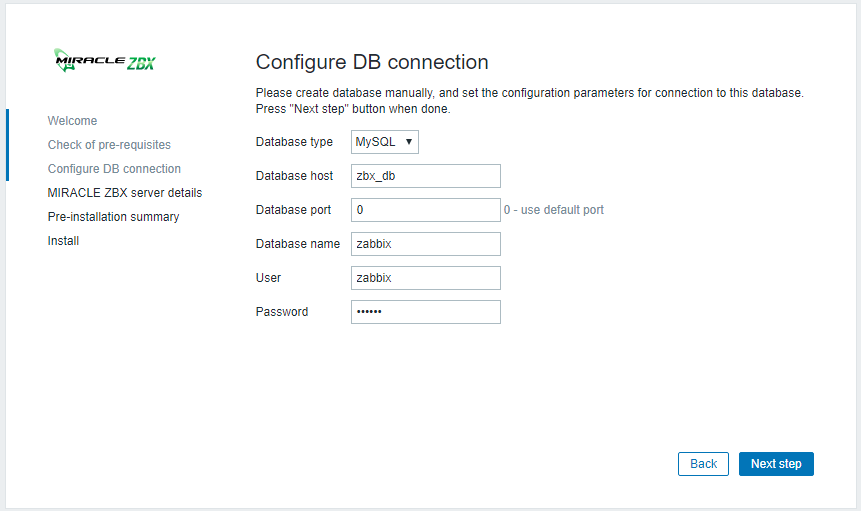Select the Install step in sidebar
The height and width of the screenshot is (511, 861).
pos(63,241)
